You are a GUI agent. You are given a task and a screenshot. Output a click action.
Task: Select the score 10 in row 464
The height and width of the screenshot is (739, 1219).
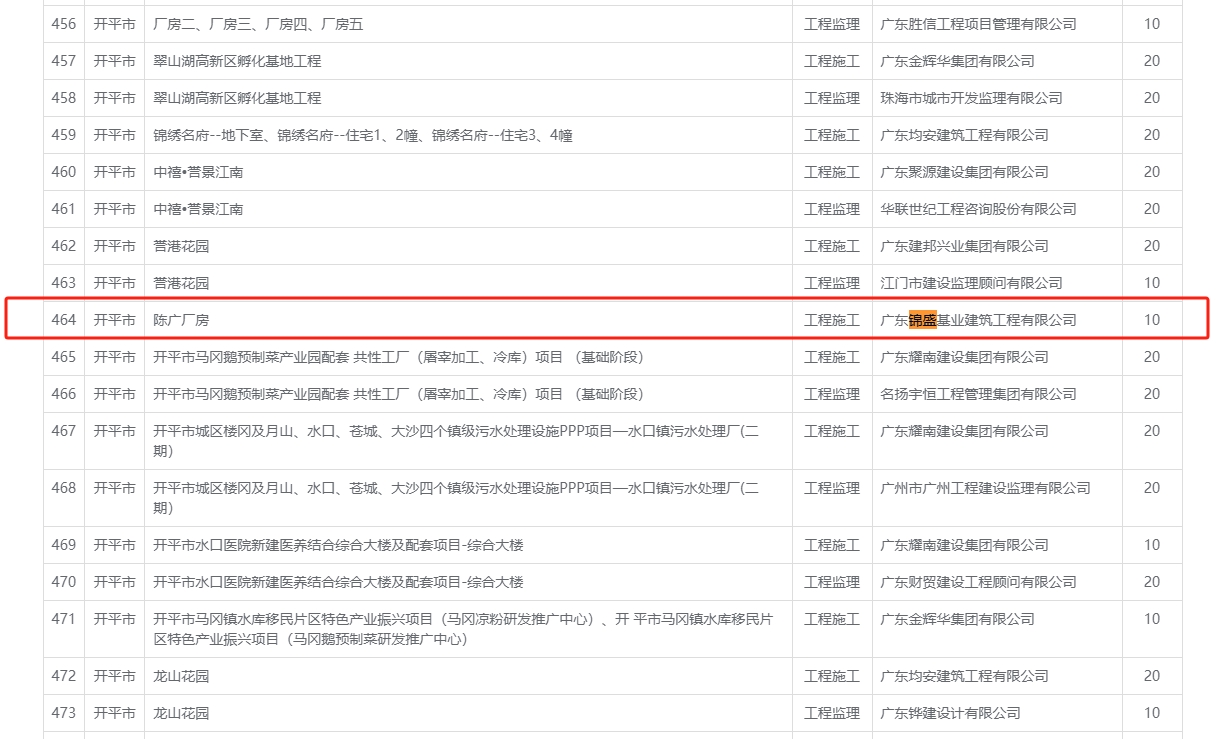click(1152, 320)
